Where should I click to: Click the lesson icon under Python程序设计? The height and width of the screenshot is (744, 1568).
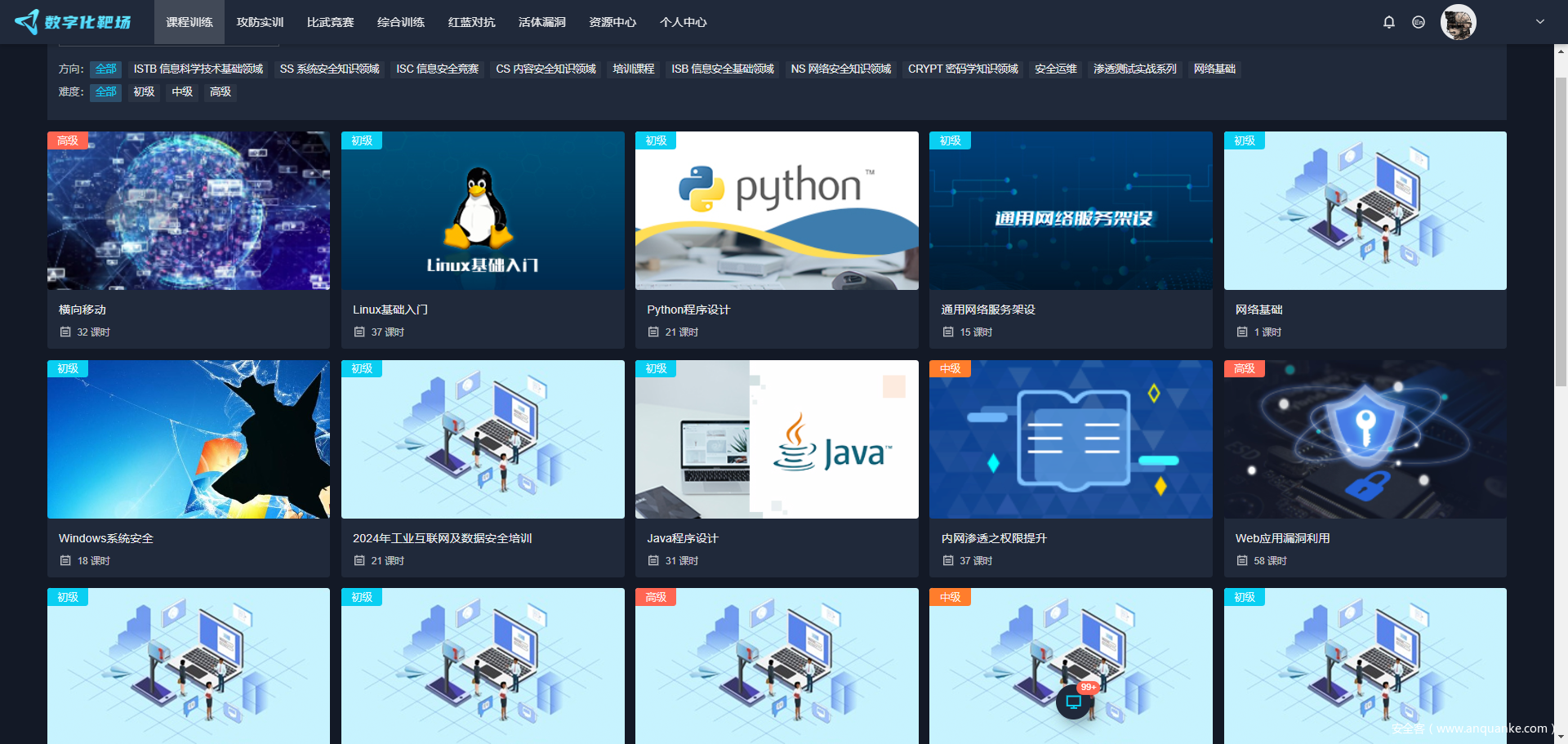pos(653,332)
